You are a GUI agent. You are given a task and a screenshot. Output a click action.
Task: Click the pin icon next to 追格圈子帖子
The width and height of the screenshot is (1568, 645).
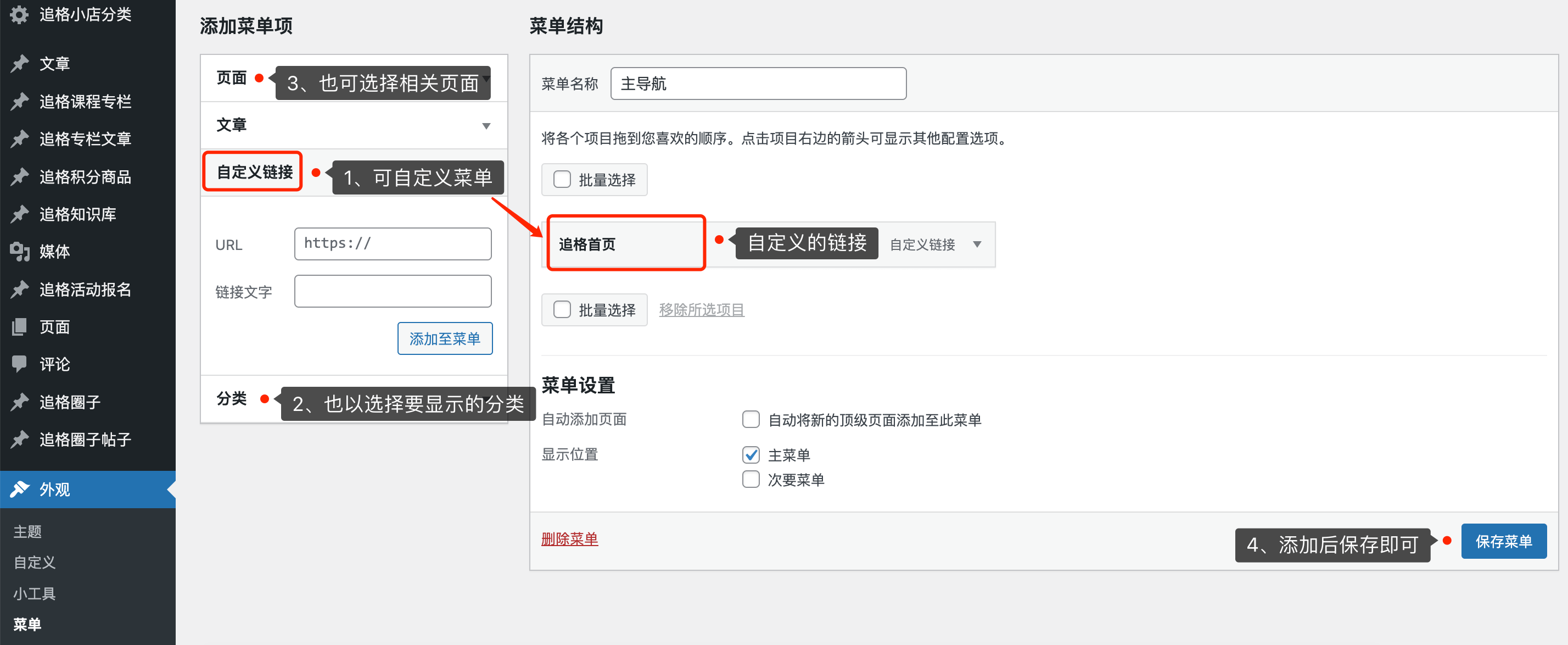(19, 440)
